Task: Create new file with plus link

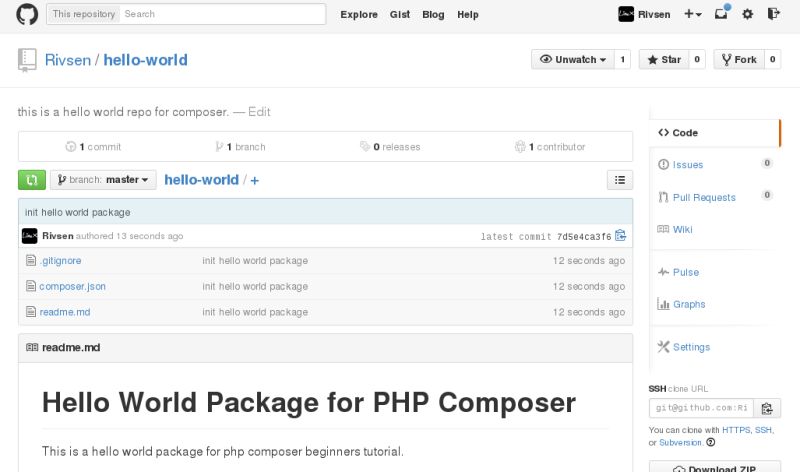Action: tap(255, 180)
